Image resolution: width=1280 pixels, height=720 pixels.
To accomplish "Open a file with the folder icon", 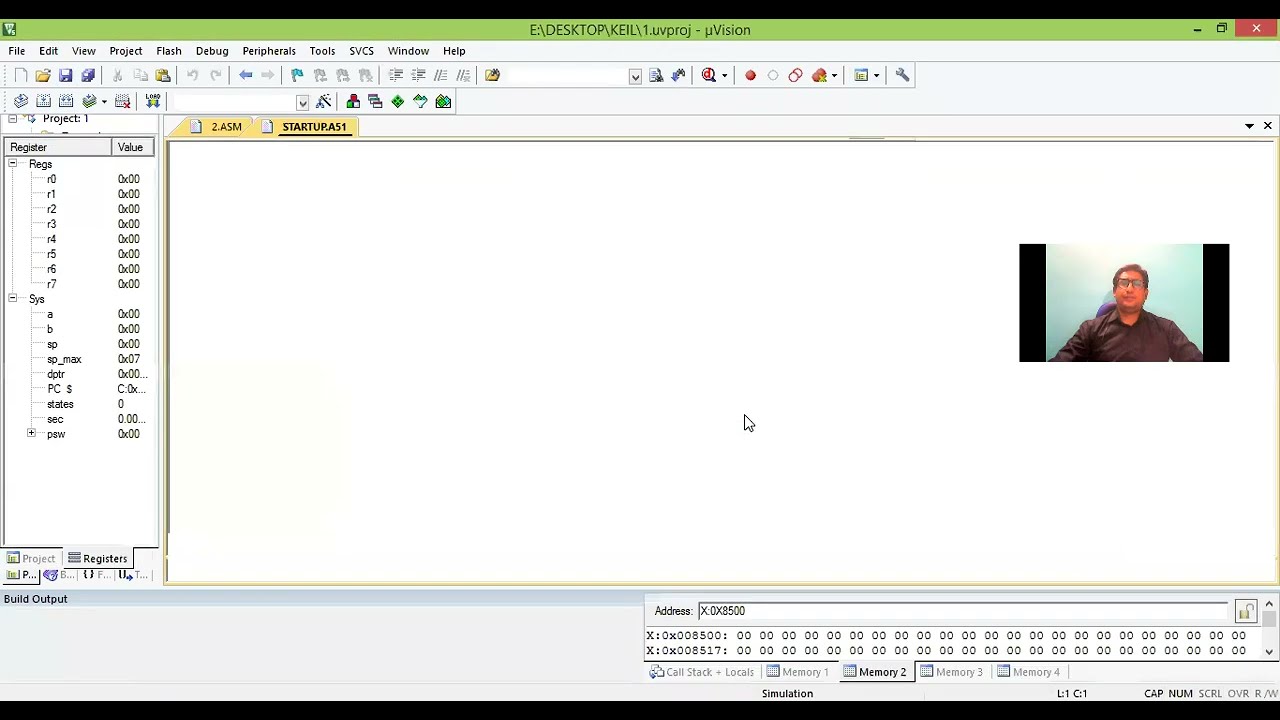I will pos(43,75).
